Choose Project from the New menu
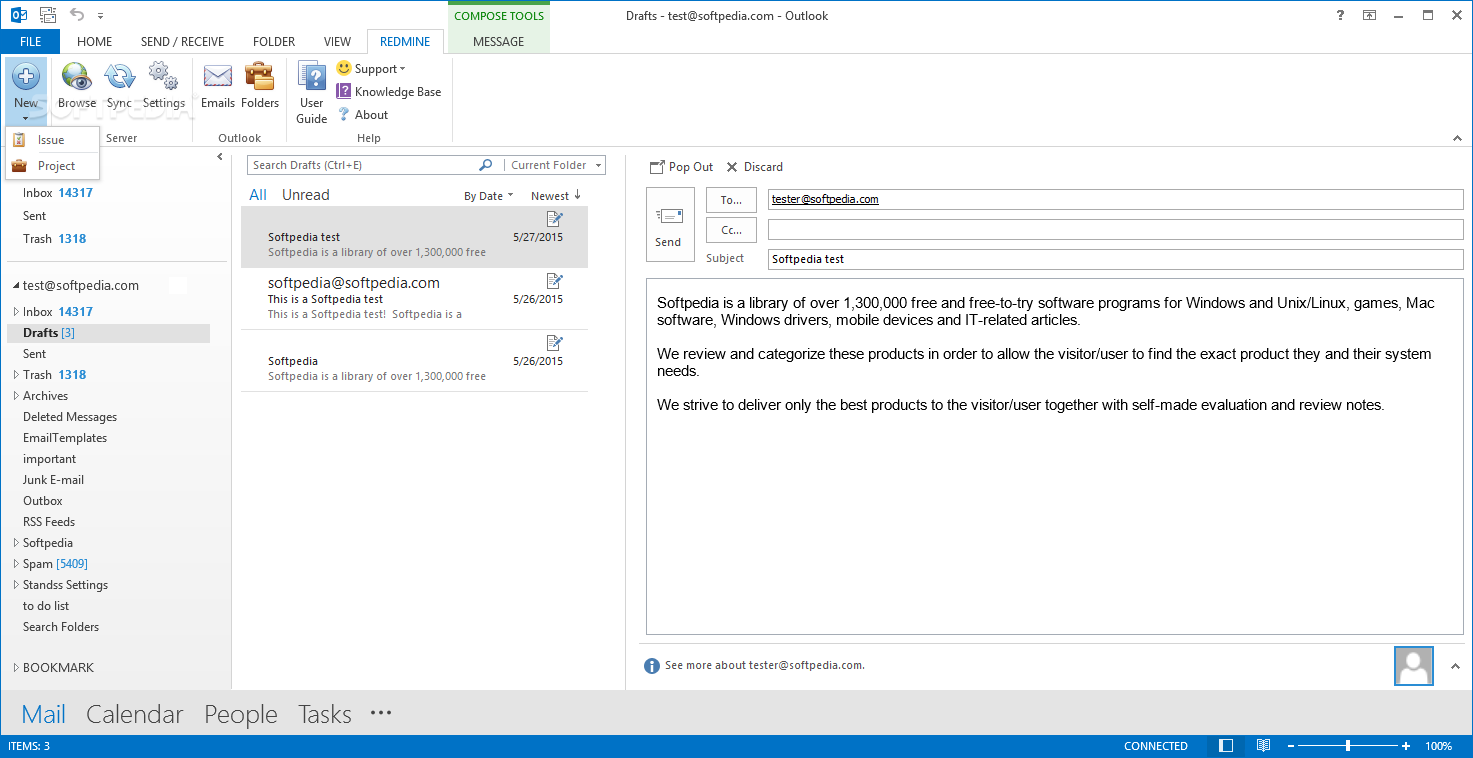The image size is (1473, 758). pyautogui.click(x=52, y=166)
